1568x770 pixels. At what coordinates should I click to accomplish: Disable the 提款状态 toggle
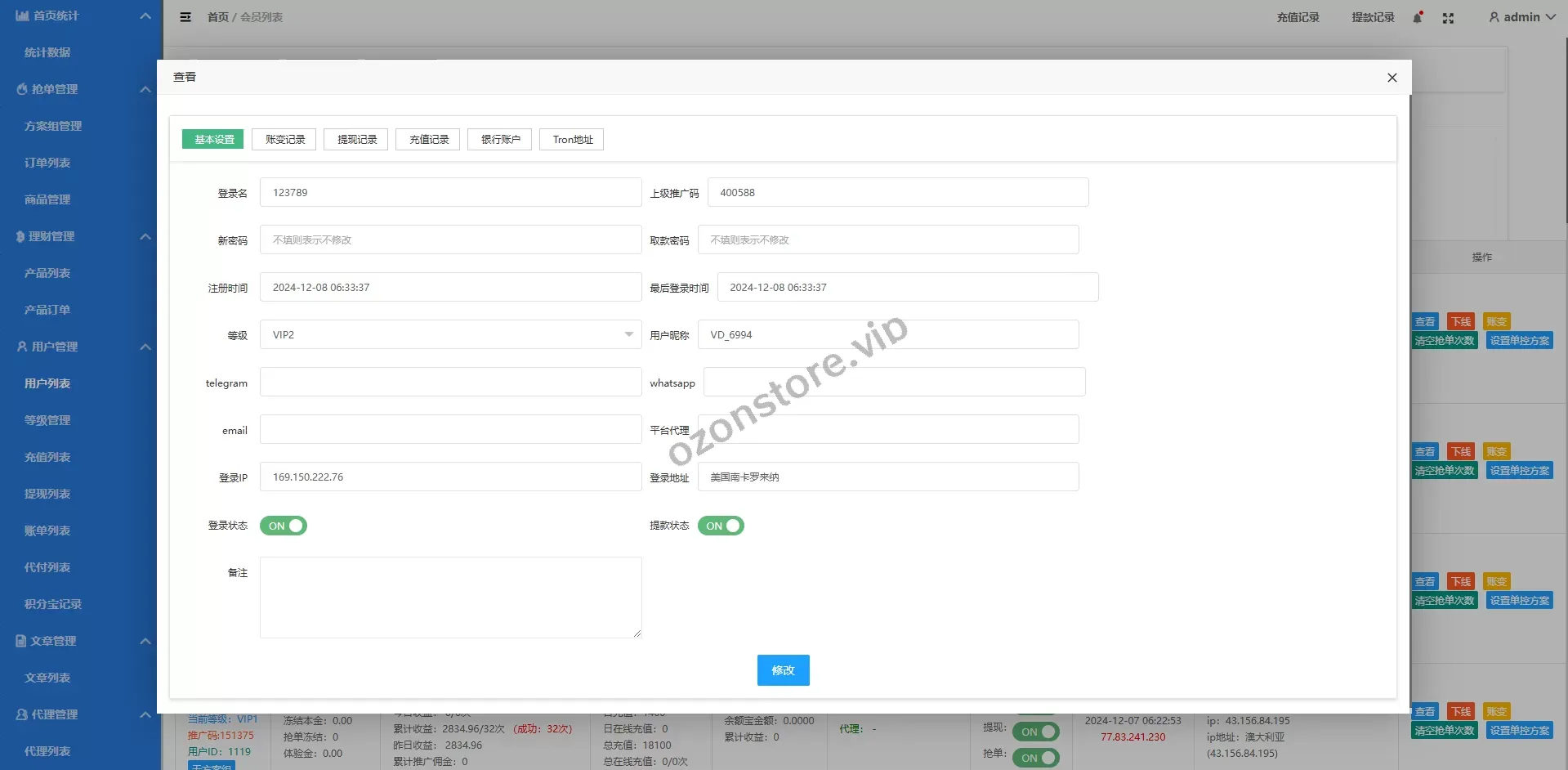click(x=721, y=526)
